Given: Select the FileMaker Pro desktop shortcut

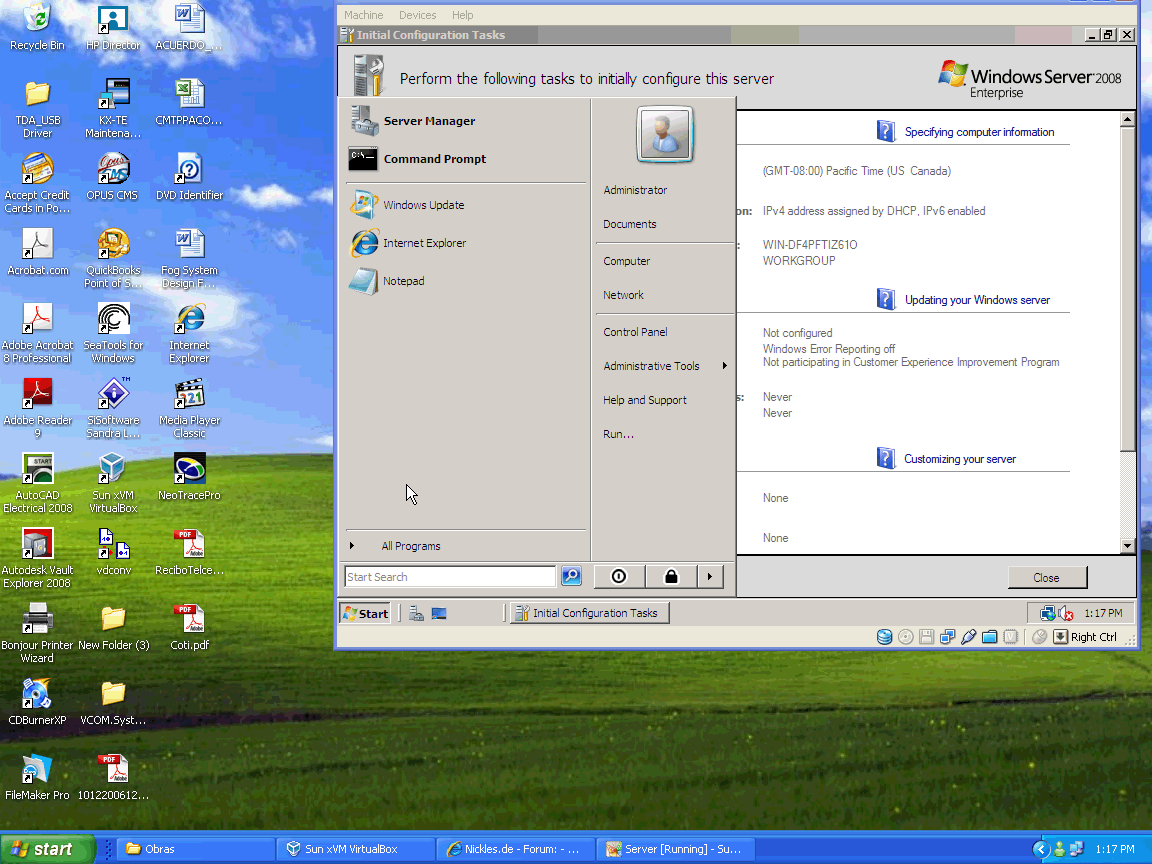Looking at the screenshot, I should pyautogui.click(x=37, y=777).
